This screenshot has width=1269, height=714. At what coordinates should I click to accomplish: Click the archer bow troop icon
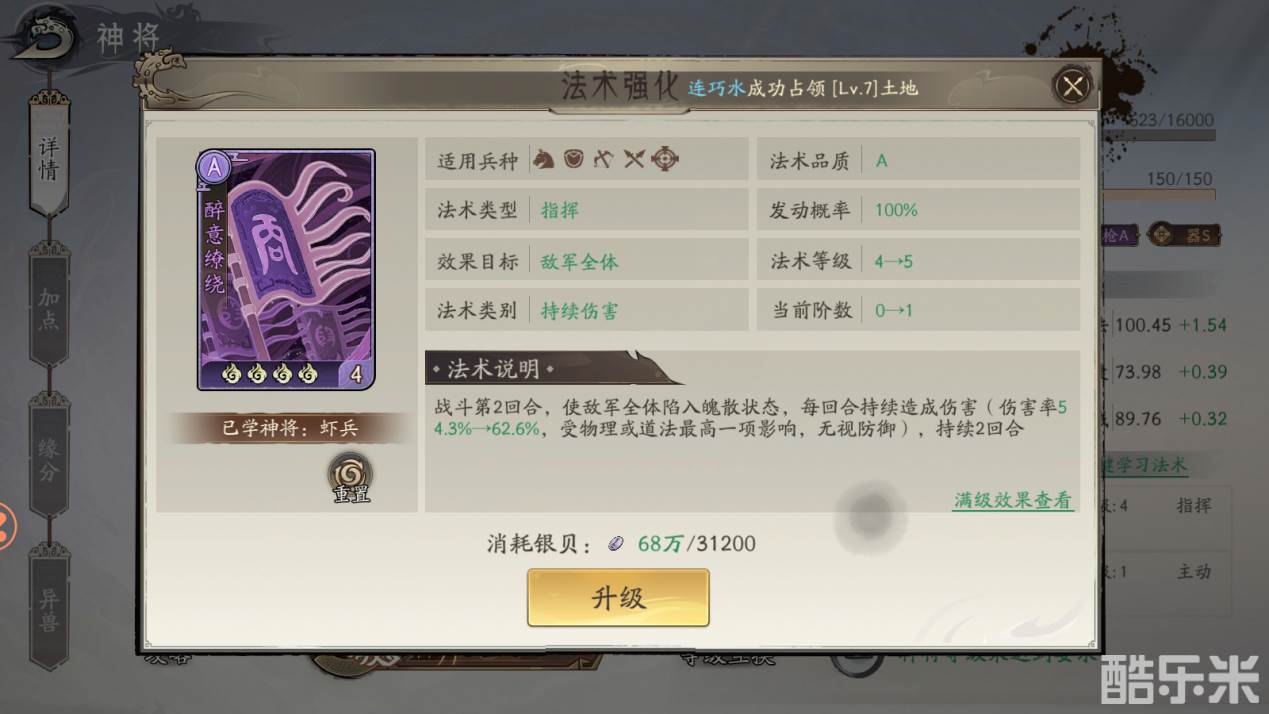click(603, 159)
